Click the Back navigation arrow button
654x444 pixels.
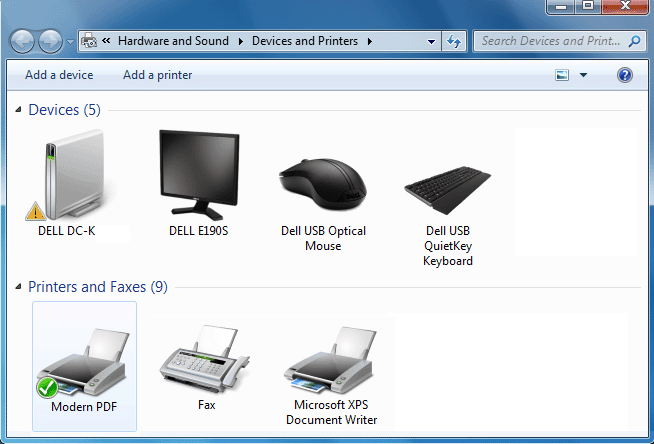(x=22, y=41)
